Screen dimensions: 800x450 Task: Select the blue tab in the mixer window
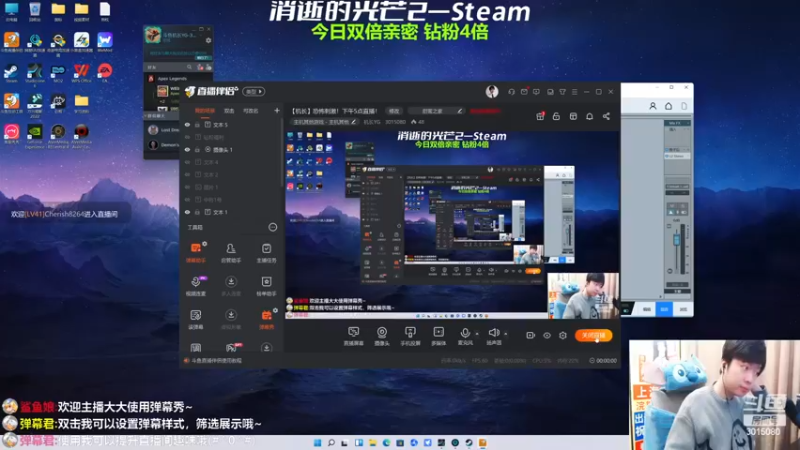pyautogui.click(x=664, y=309)
